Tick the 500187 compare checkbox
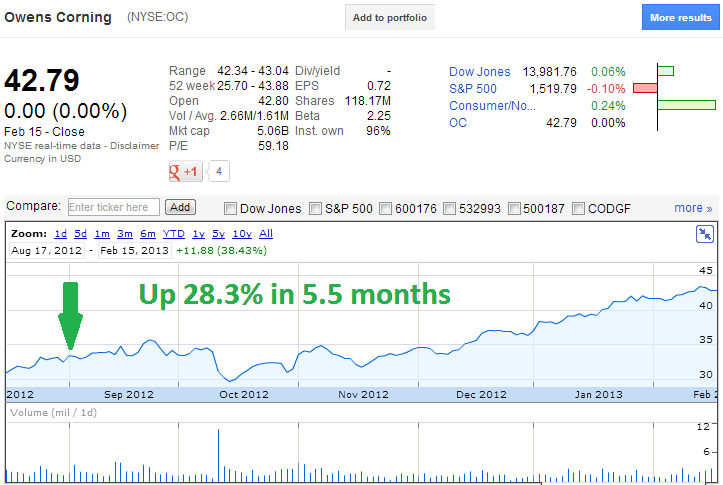This screenshot has width=723, height=485. [x=514, y=209]
